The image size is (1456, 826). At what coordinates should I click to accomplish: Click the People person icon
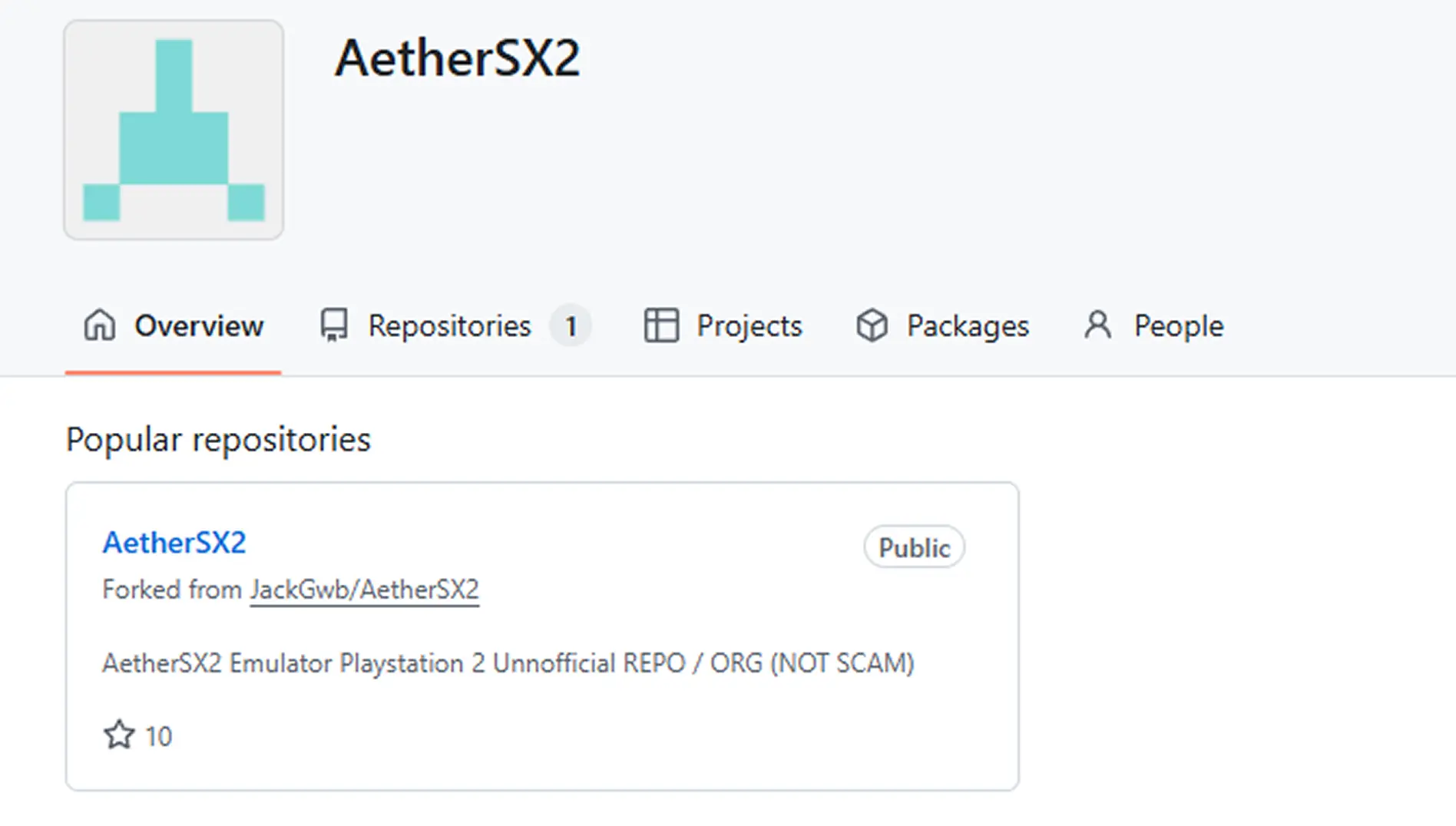coord(1098,325)
